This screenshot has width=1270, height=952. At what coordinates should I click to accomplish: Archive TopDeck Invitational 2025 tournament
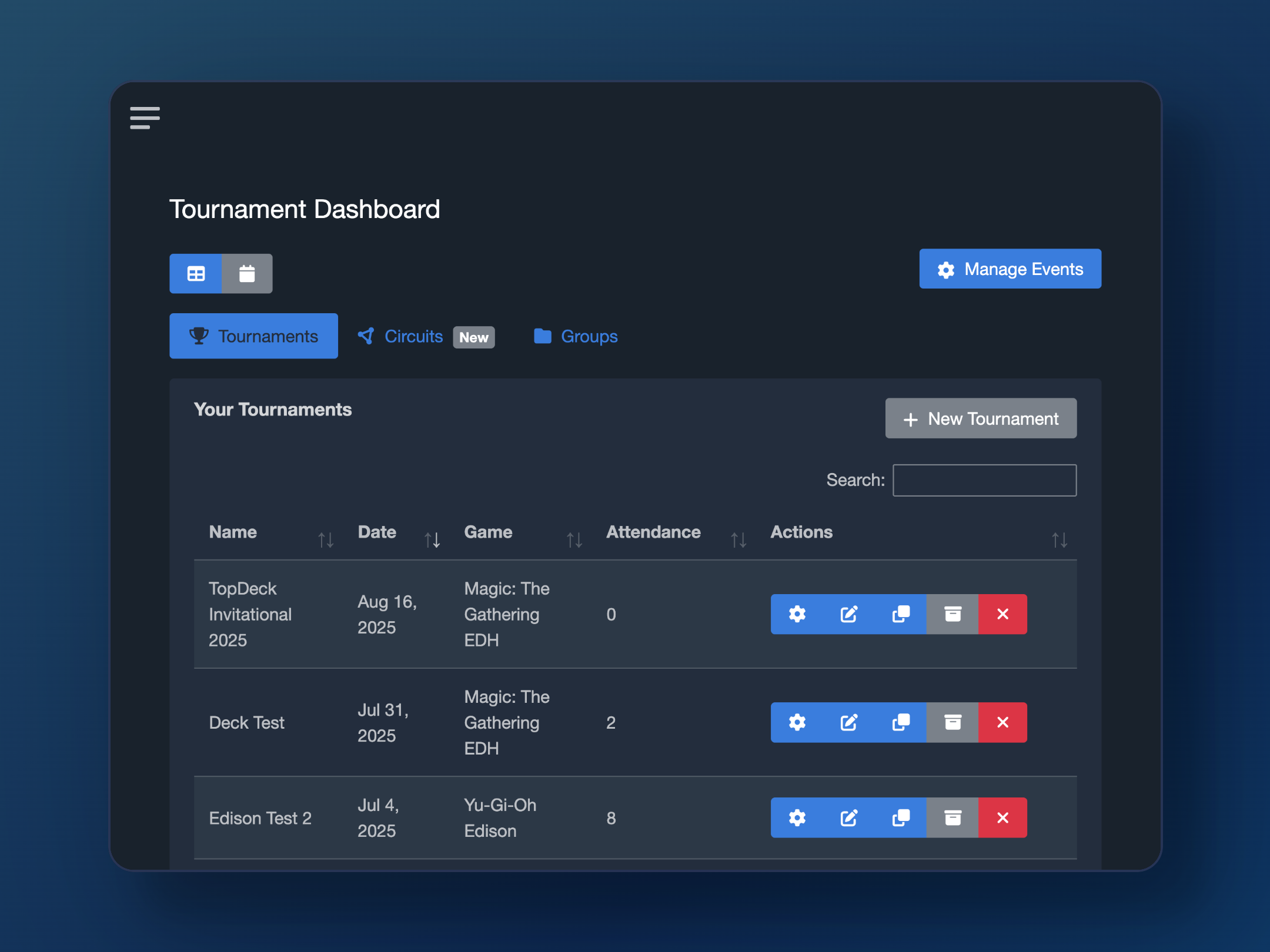[952, 614]
